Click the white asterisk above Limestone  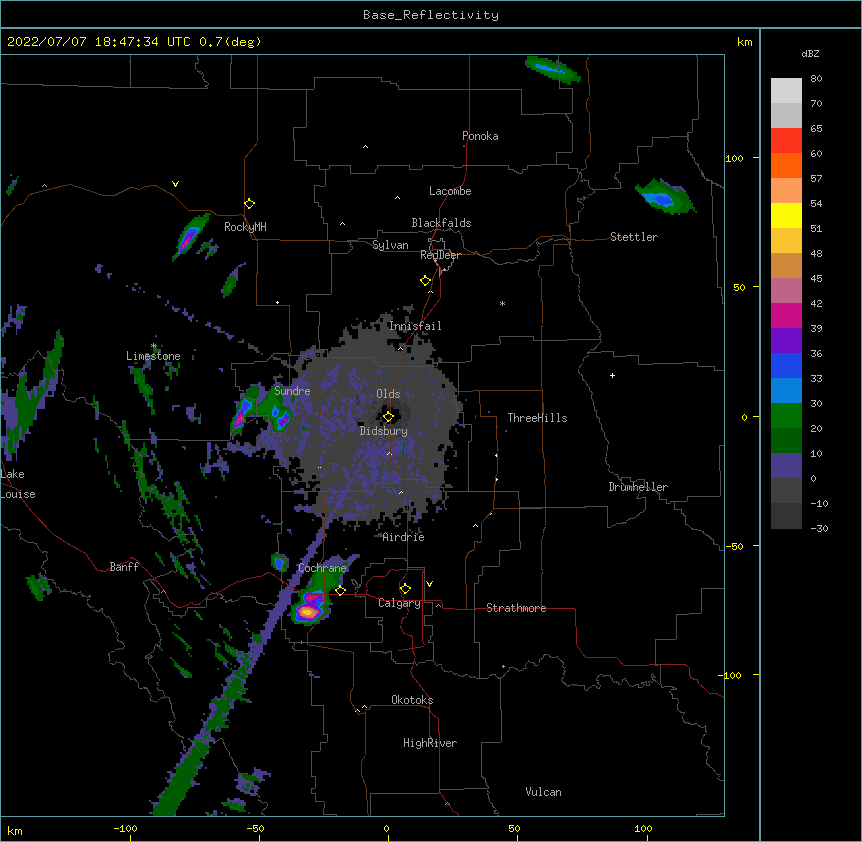pyautogui.click(x=154, y=346)
